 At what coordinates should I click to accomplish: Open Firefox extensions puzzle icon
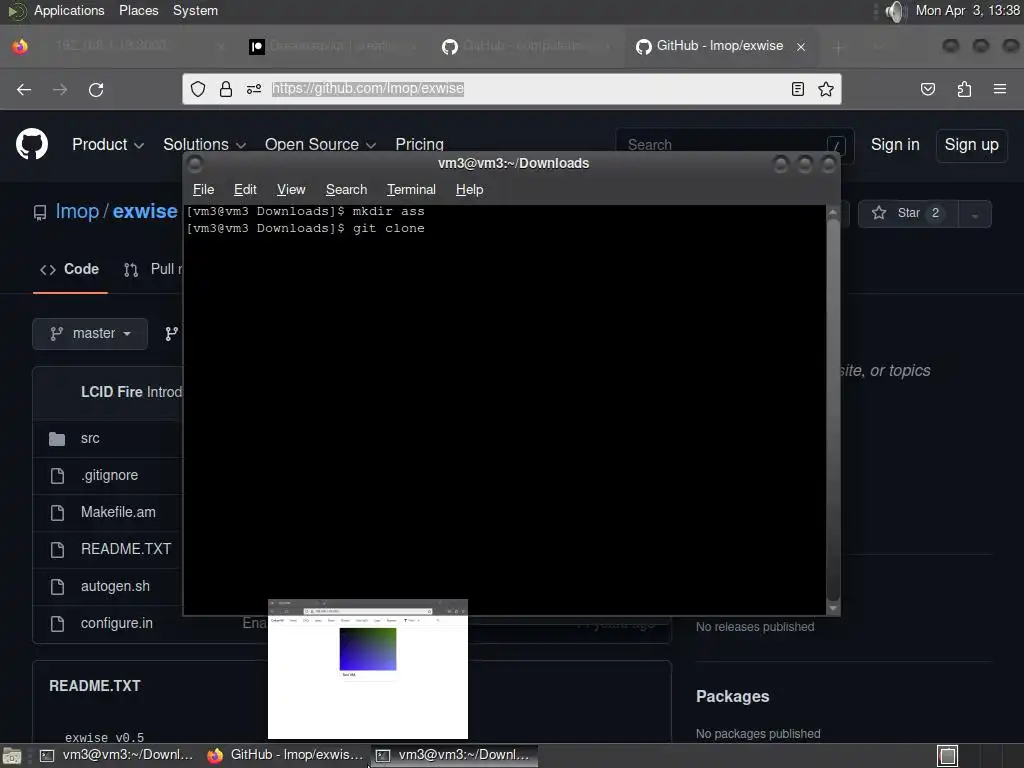[964, 89]
